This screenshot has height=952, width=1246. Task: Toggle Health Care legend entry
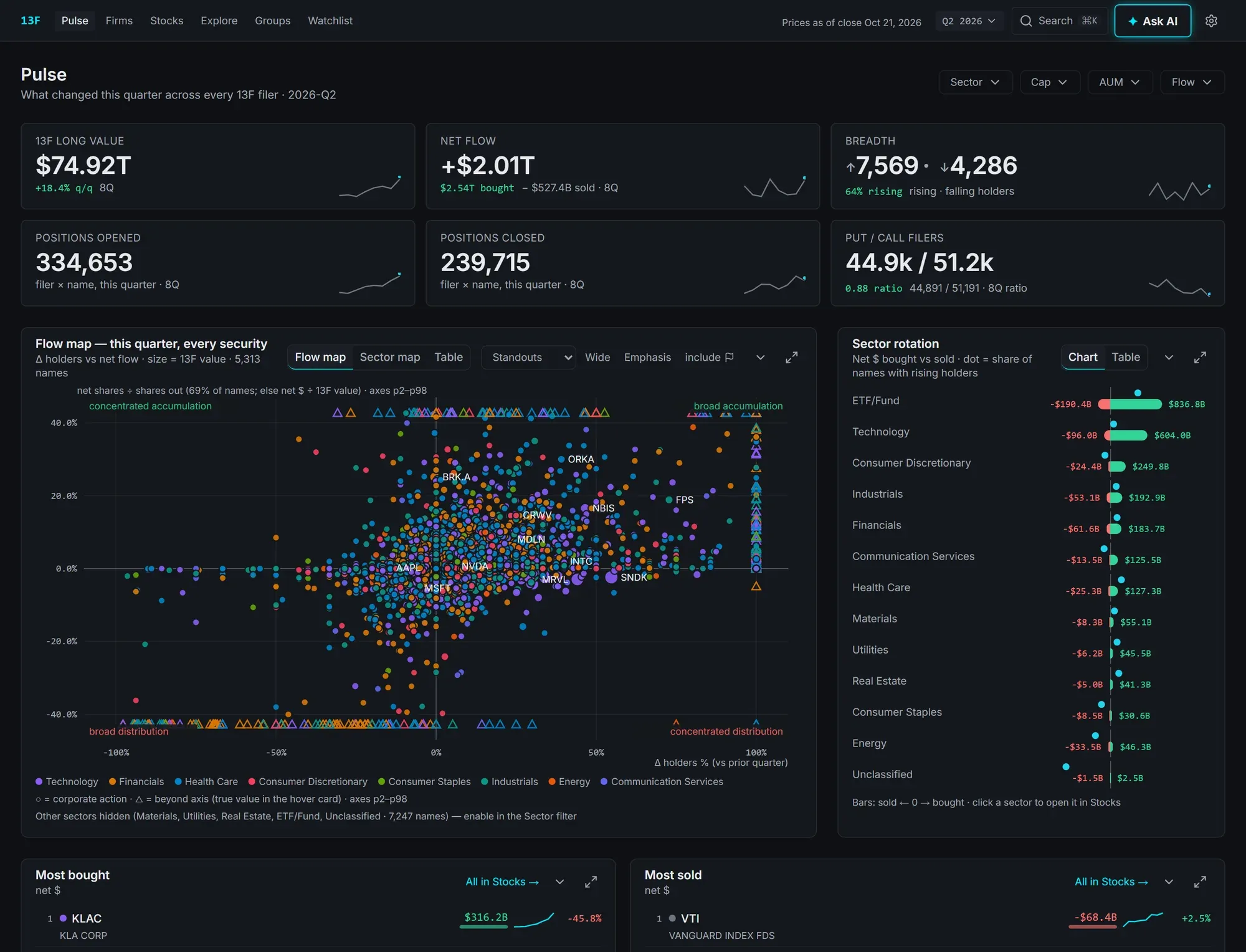[x=206, y=781]
